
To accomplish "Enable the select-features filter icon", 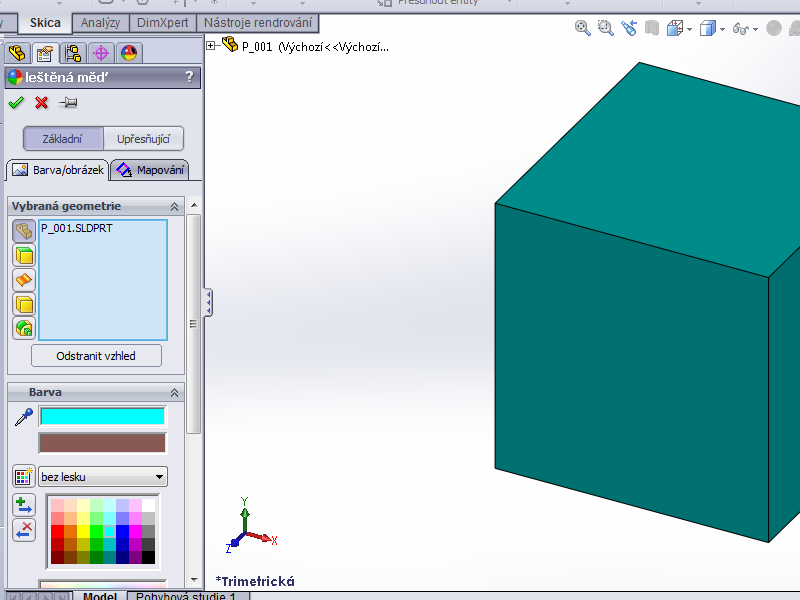I will pyautogui.click(x=24, y=328).
